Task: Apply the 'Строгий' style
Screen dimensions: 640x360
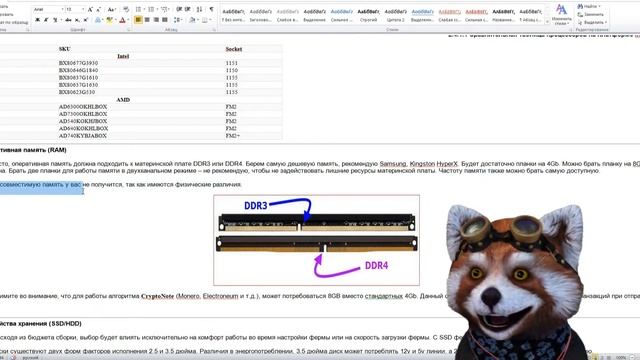Action: 368,16
